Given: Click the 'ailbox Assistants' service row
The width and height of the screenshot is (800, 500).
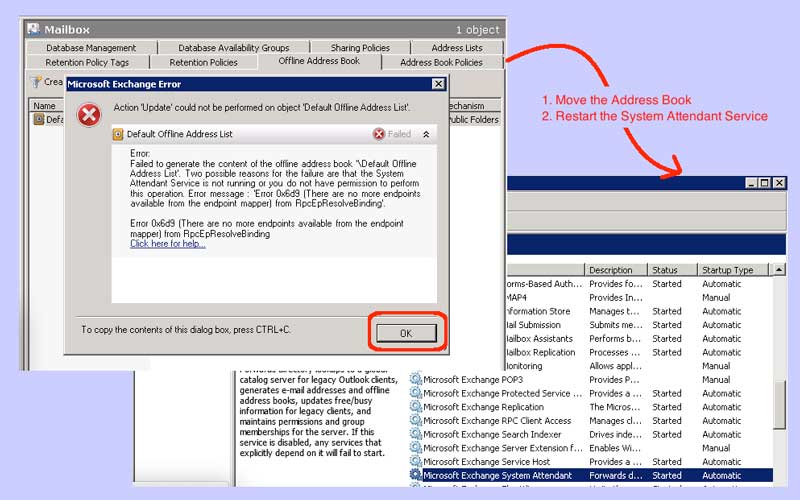Looking at the screenshot, I should coord(639,339).
